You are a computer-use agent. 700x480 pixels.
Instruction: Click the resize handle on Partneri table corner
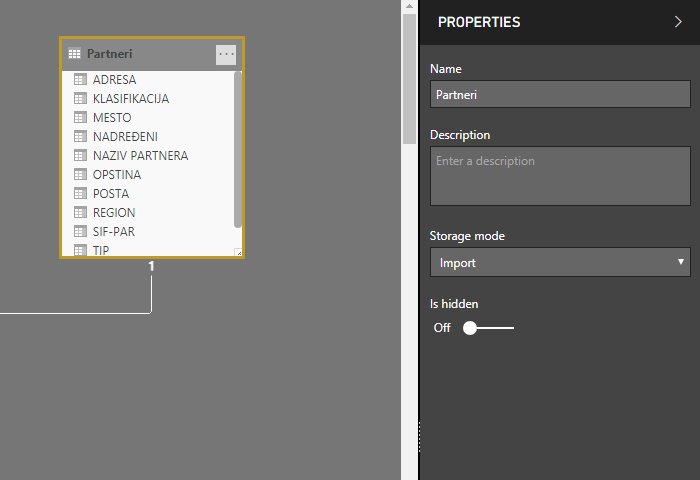(x=238, y=253)
